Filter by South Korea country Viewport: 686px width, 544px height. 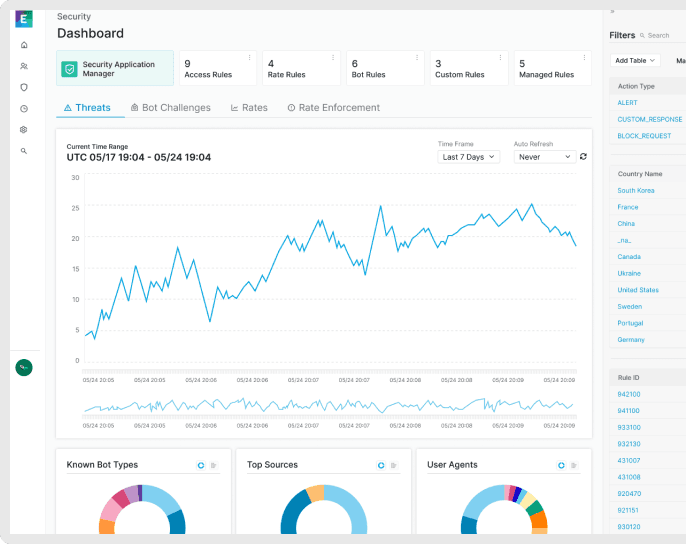[636, 190]
